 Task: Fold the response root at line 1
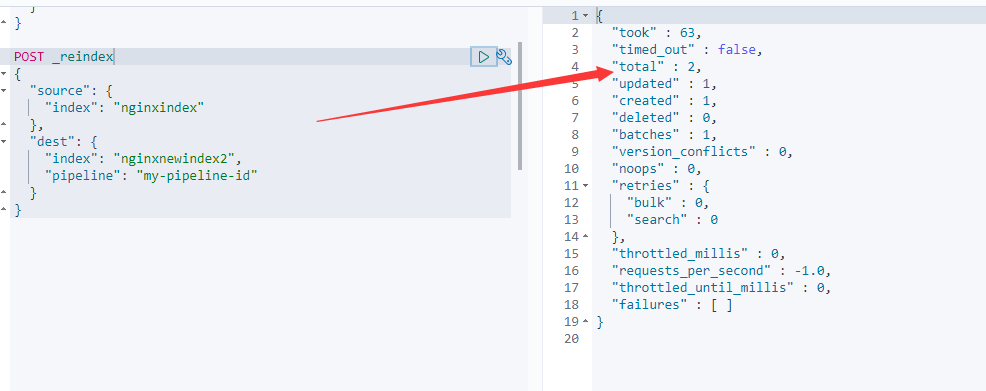click(x=586, y=15)
